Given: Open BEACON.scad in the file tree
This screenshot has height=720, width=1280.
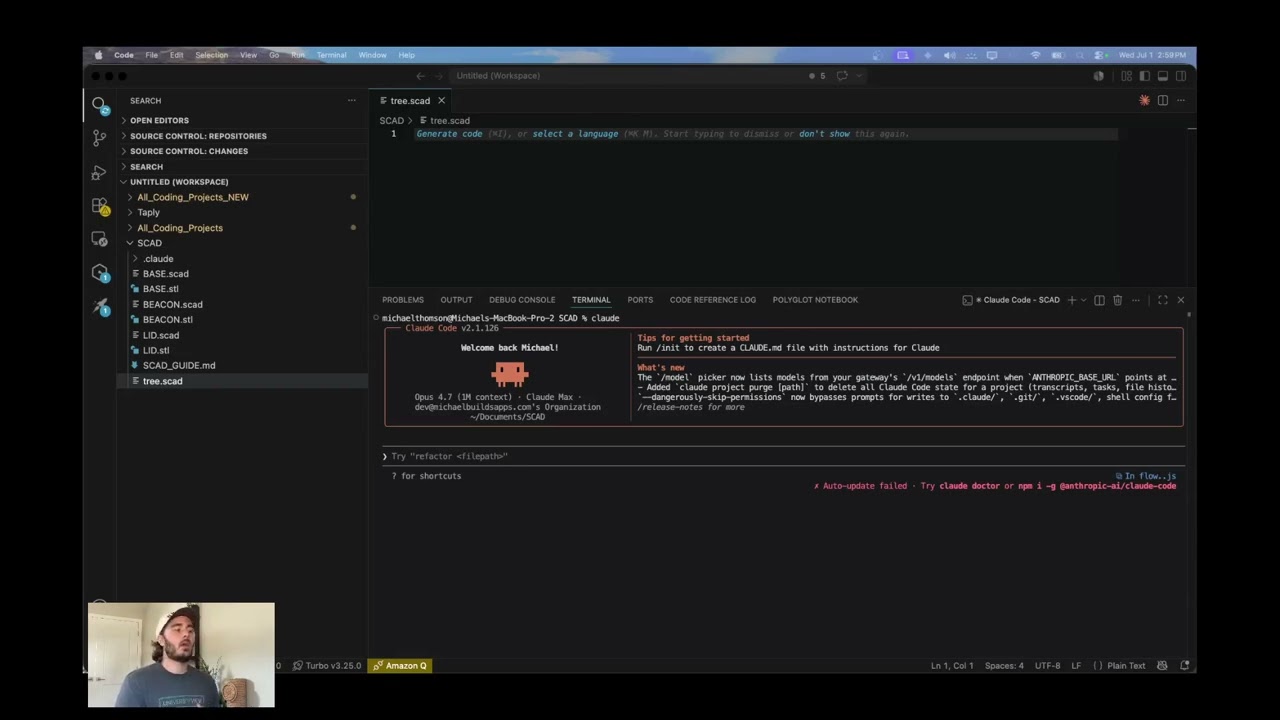Looking at the screenshot, I should point(172,304).
